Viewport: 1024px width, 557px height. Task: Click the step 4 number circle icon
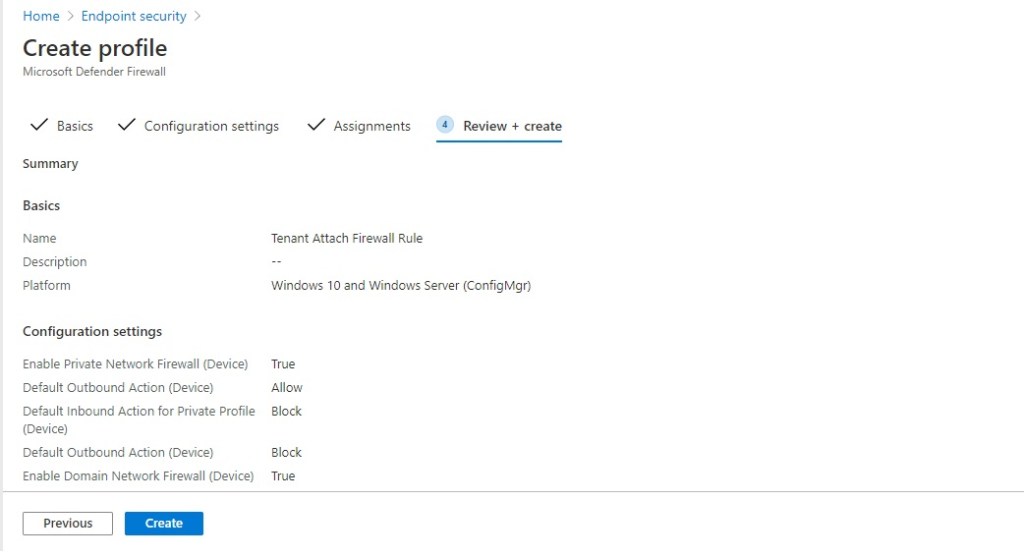point(445,125)
